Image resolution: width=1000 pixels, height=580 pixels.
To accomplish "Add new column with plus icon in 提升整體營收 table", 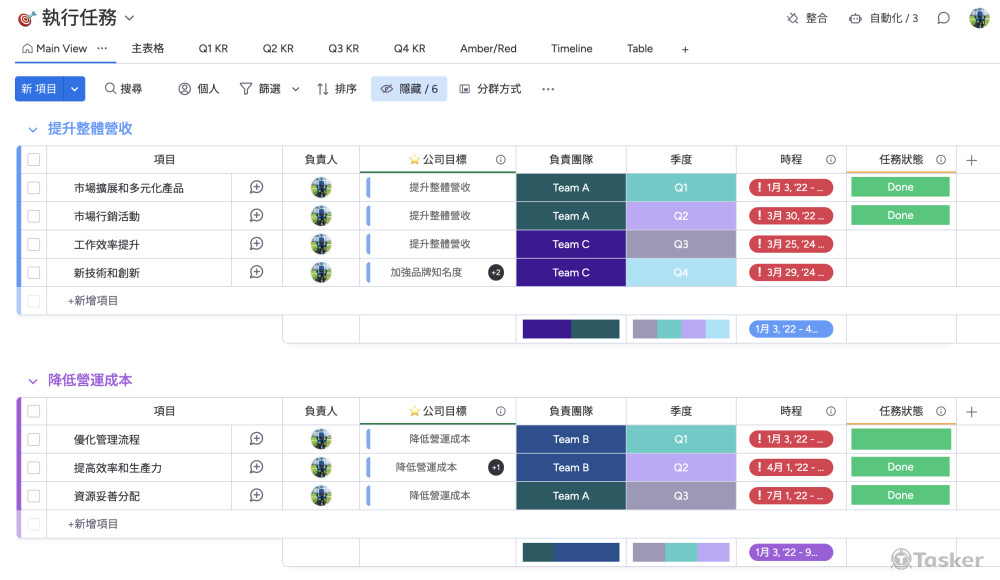I will [x=971, y=160].
